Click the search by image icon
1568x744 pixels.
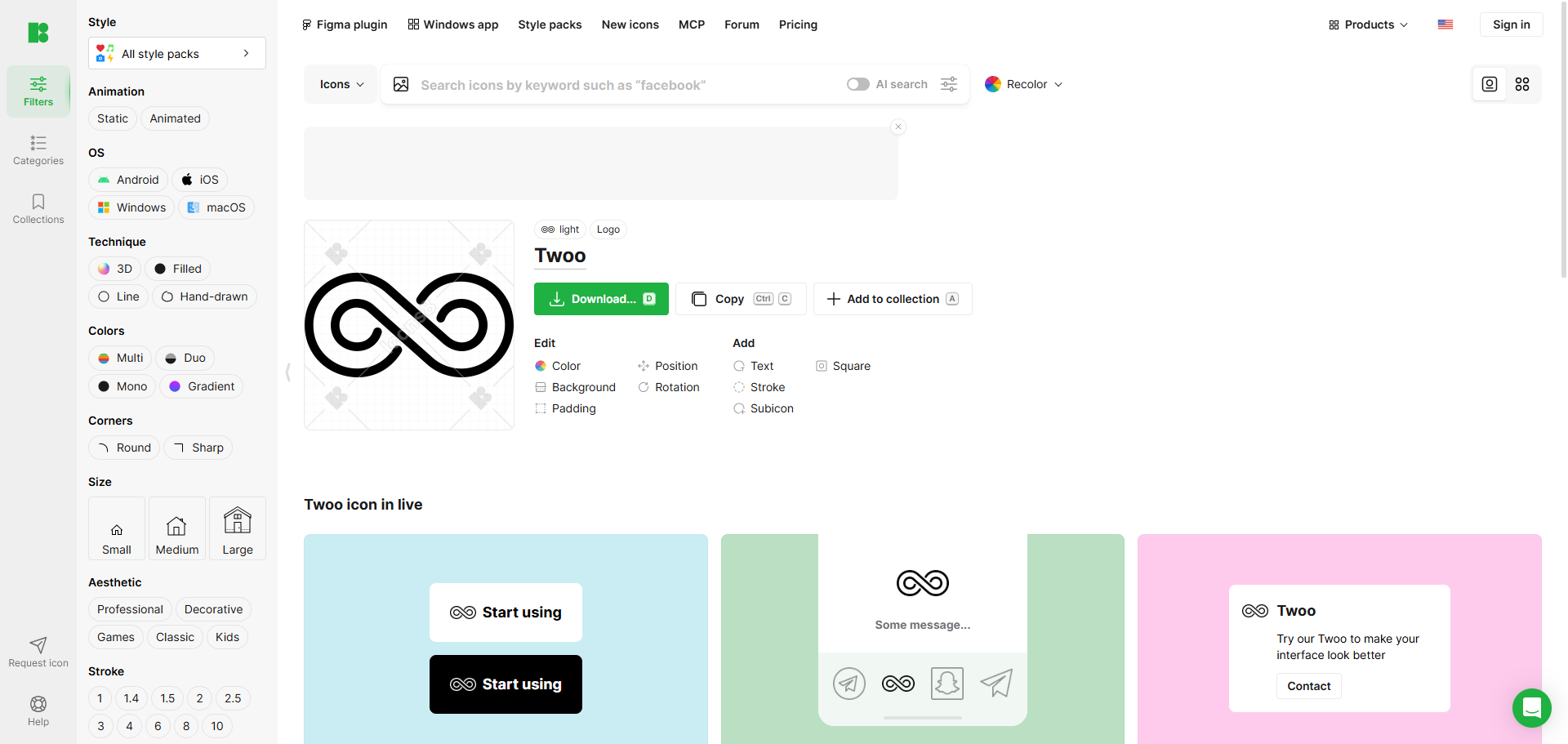401,85
